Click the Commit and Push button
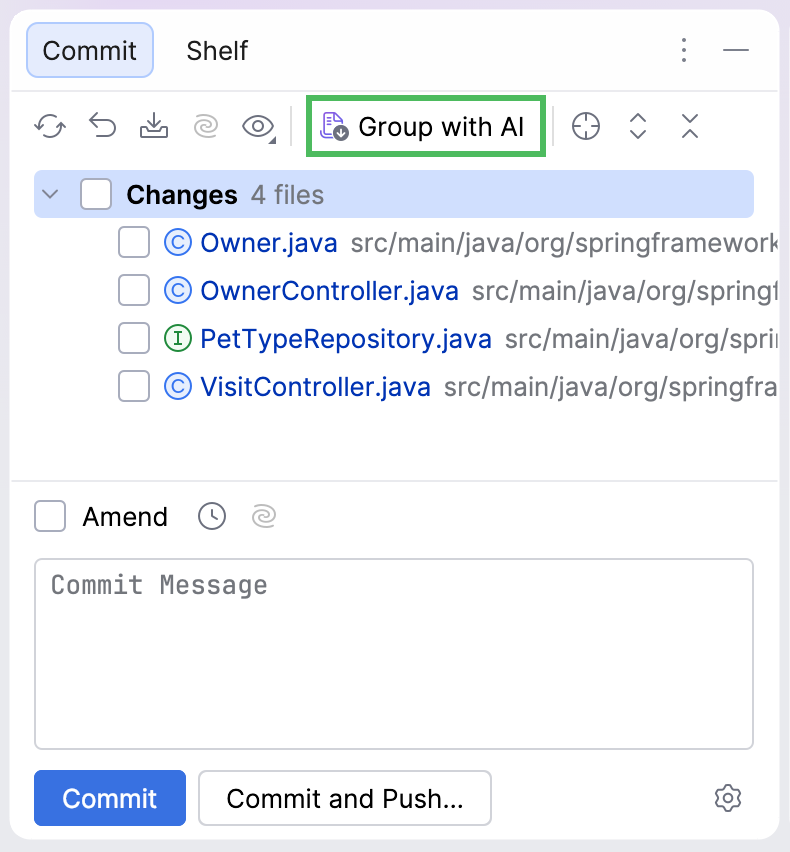The image size is (790, 852). tap(344, 798)
